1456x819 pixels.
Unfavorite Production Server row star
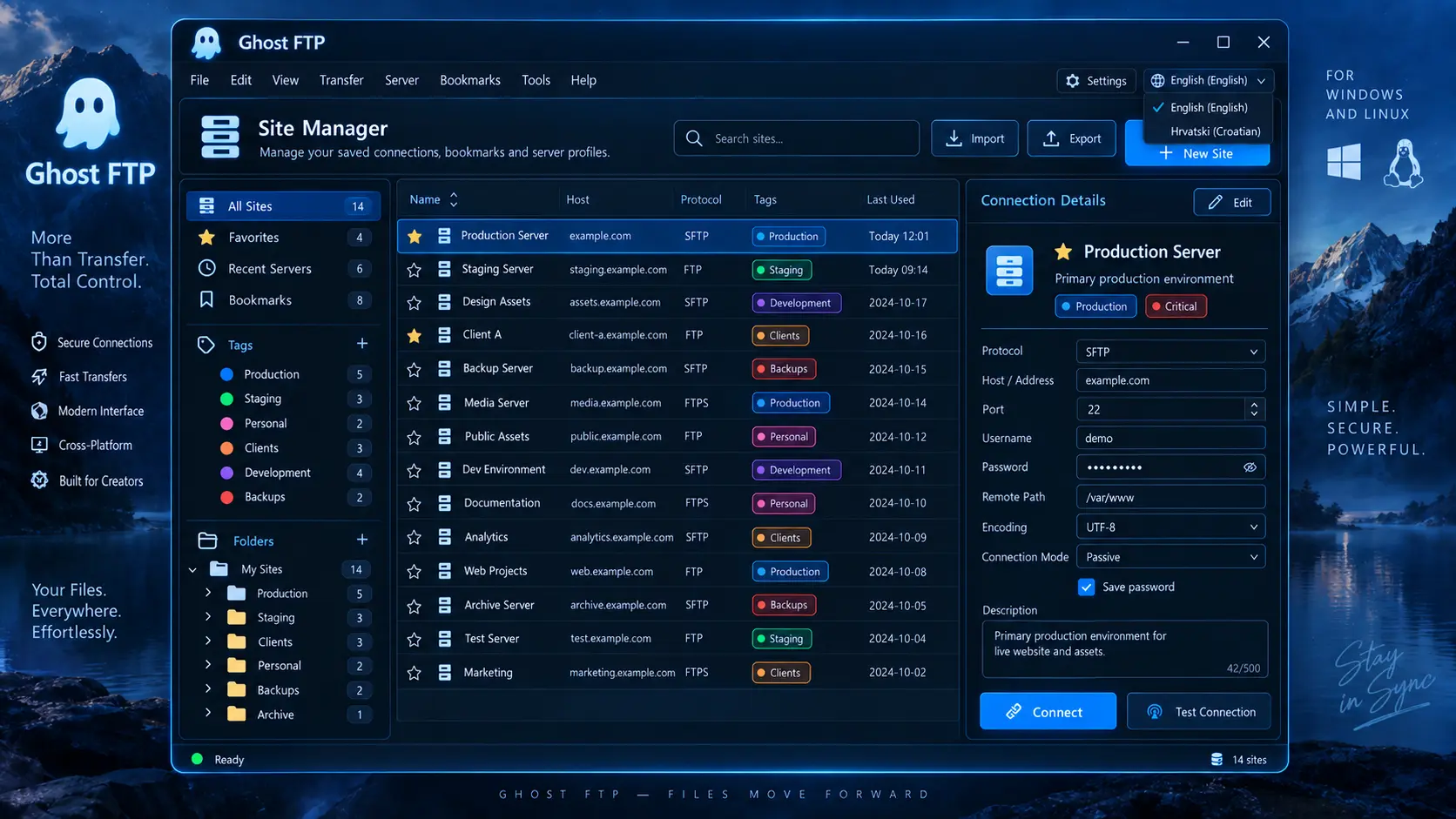415,237
